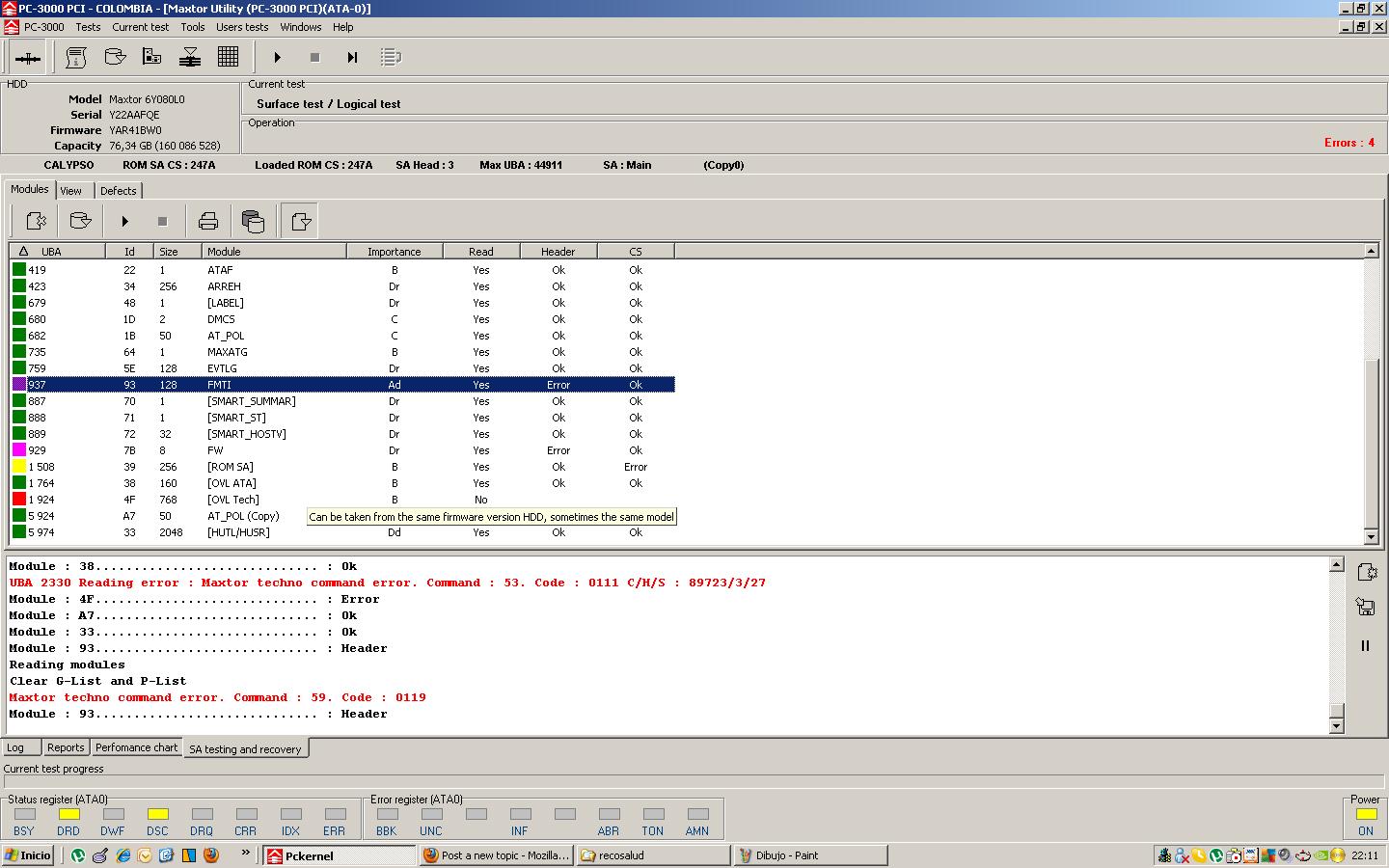
Task: Click the stacked disks database icon
Action: point(253,221)
